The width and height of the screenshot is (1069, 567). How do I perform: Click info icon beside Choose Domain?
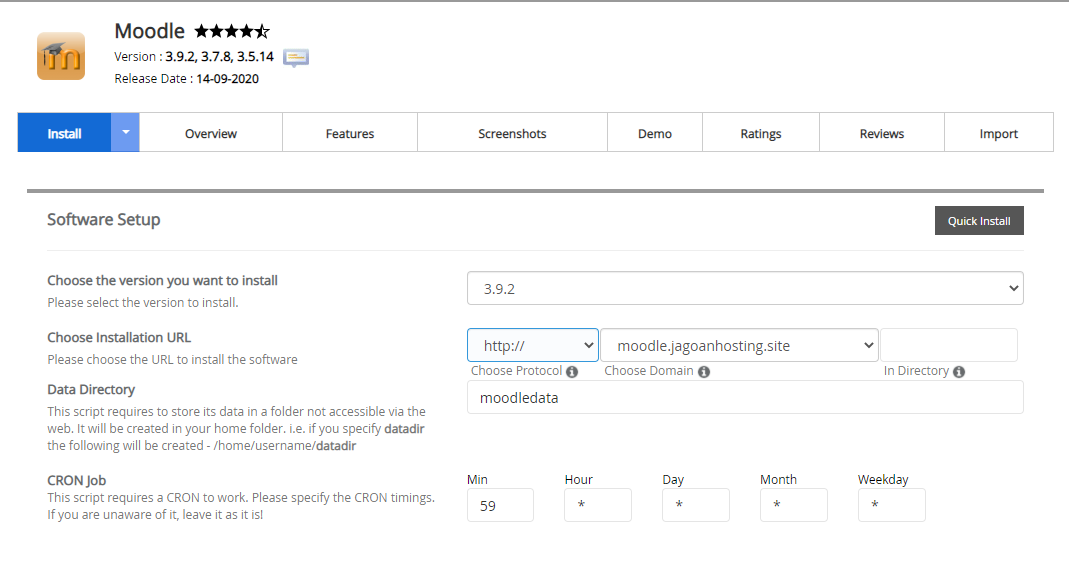point(704,371)
